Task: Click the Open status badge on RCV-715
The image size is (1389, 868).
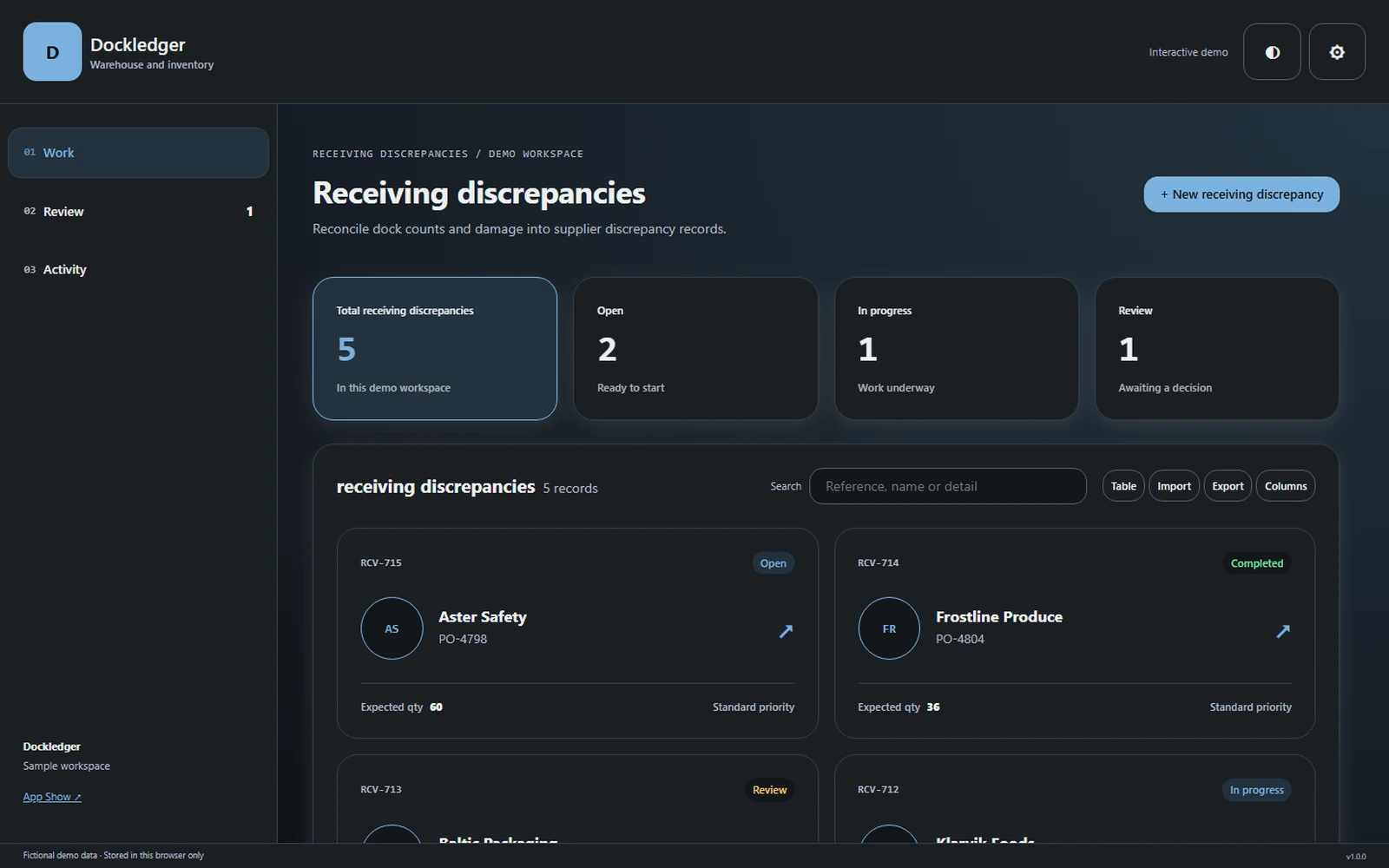Action: 773,563
